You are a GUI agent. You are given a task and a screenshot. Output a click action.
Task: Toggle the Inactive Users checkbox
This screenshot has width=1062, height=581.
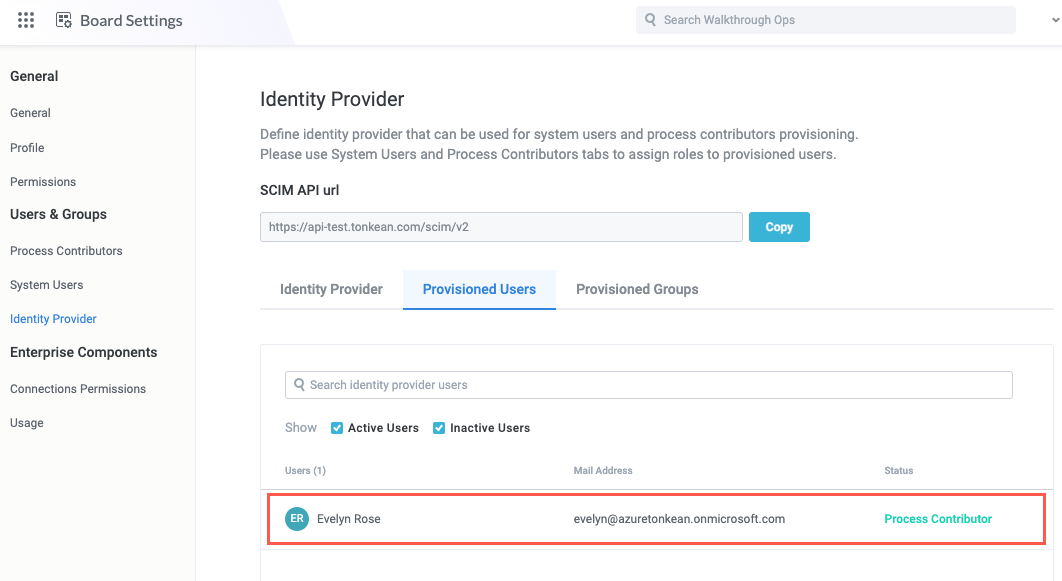(439, 428)
